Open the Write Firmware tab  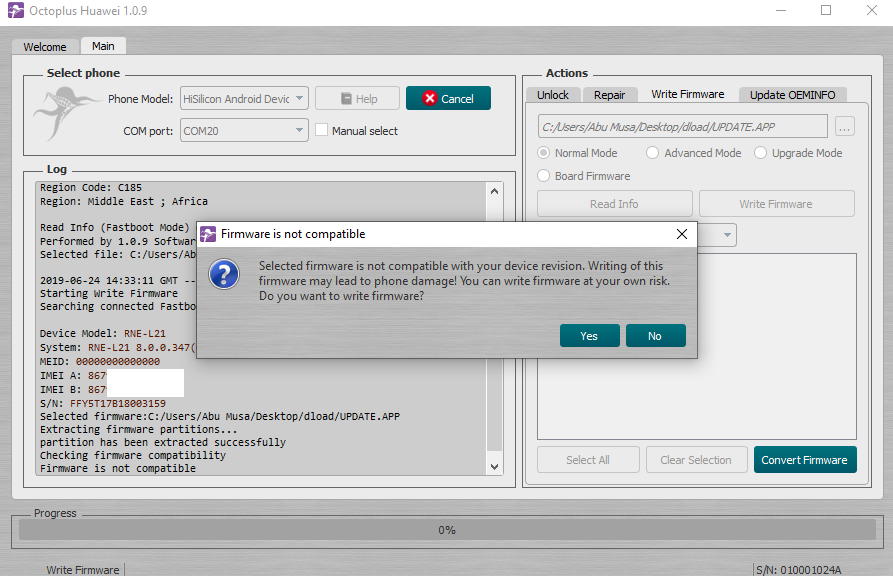point(687,94)
